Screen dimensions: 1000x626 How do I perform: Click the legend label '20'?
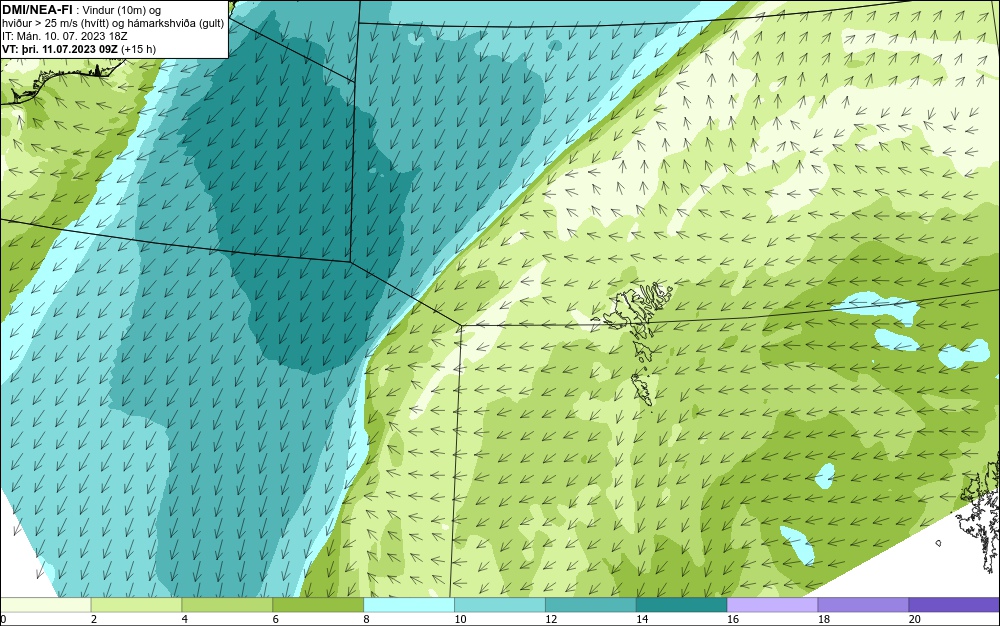915,619
